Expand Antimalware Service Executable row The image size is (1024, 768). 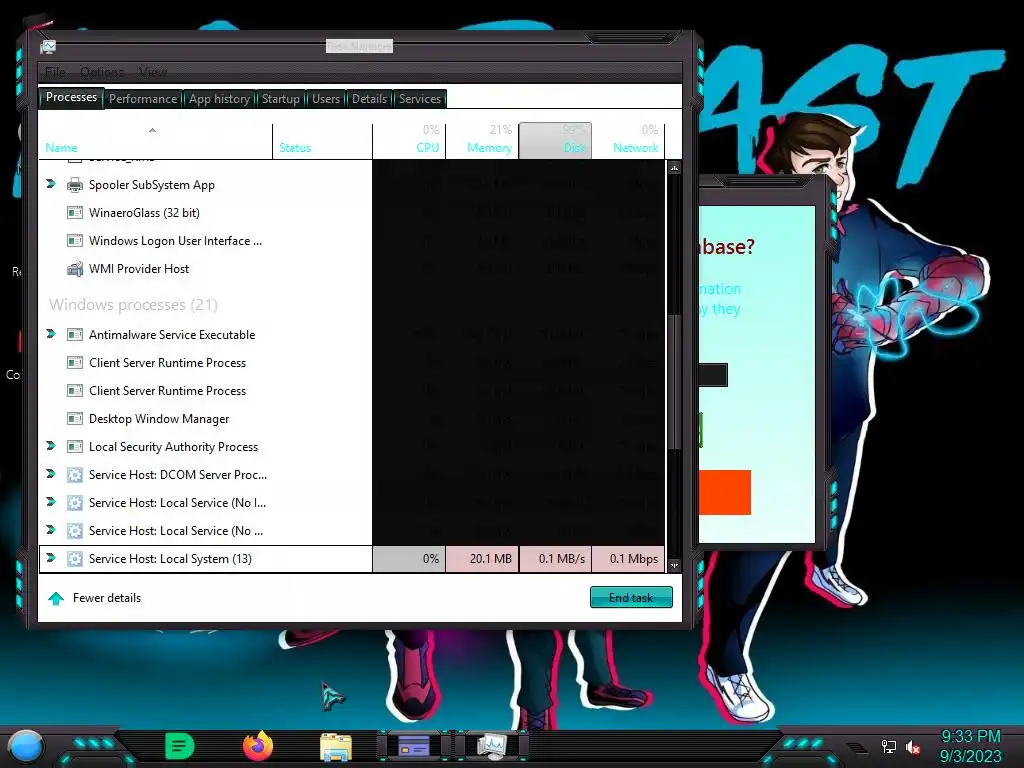coord(51,334)
